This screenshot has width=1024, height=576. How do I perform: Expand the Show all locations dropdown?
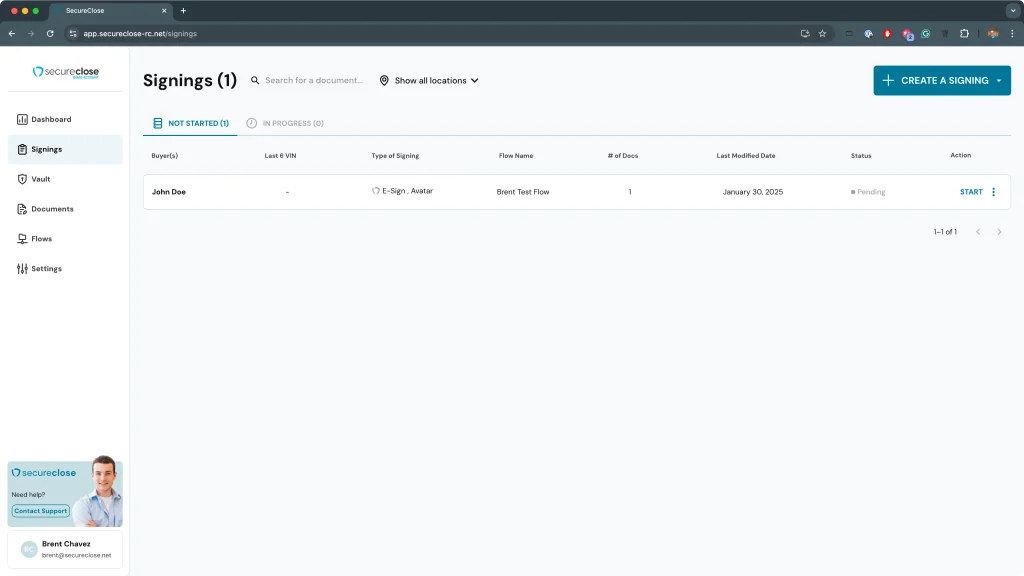point(429,81)
